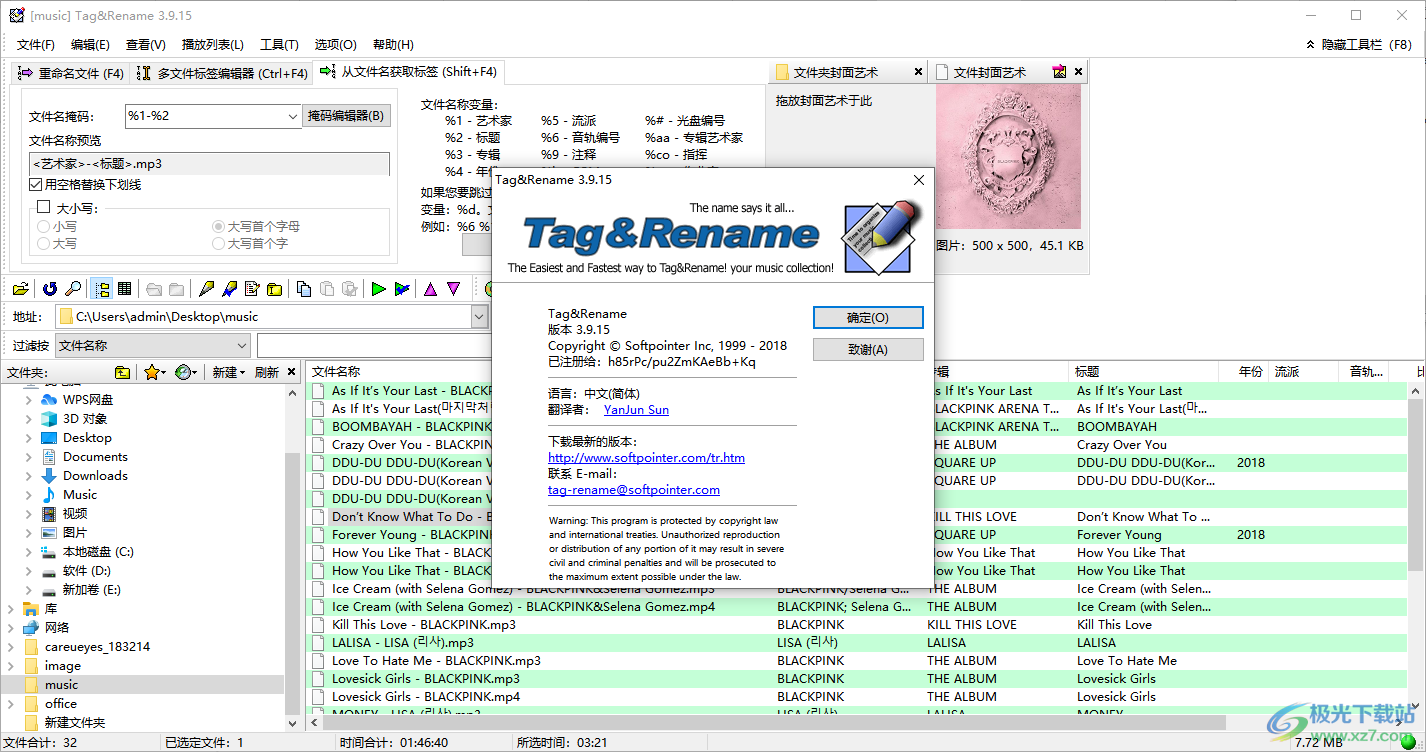1426x752 pixels.
Task: Close the folder tree panel
Action: [x=292, y=372]
